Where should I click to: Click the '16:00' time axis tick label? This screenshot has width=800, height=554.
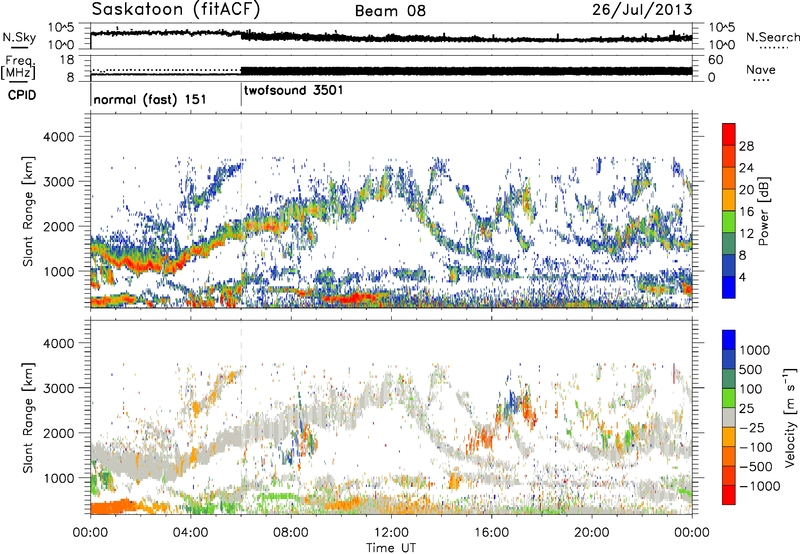coord(491,533)
